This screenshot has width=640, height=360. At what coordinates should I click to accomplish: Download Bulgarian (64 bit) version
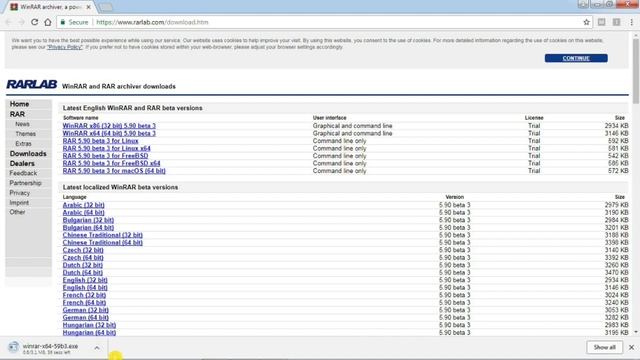coord(88,228)
